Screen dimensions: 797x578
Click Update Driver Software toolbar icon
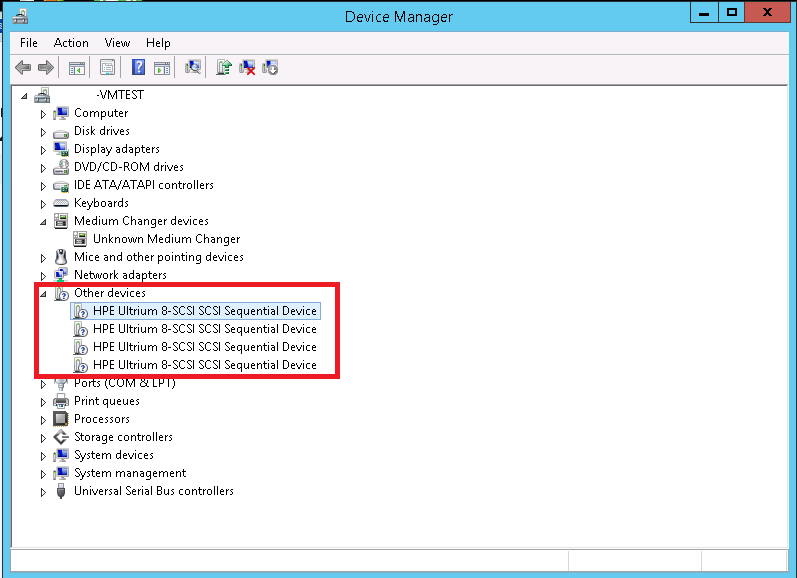point(224,67)
